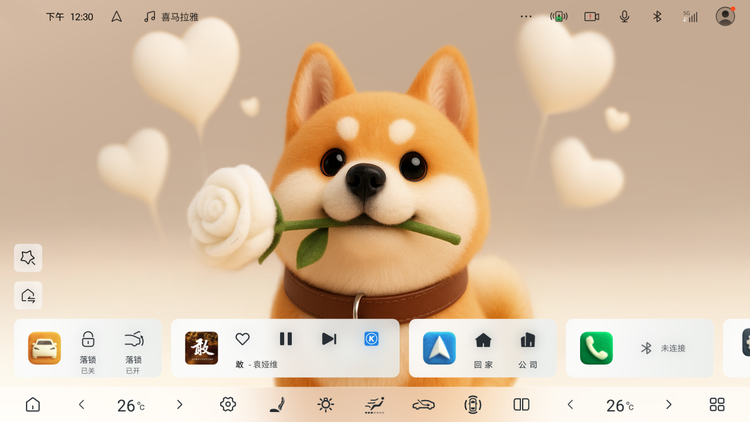Decrease left-side temperature with left arrow
Viewport: 750px width, 422px height.
[82, 405]
